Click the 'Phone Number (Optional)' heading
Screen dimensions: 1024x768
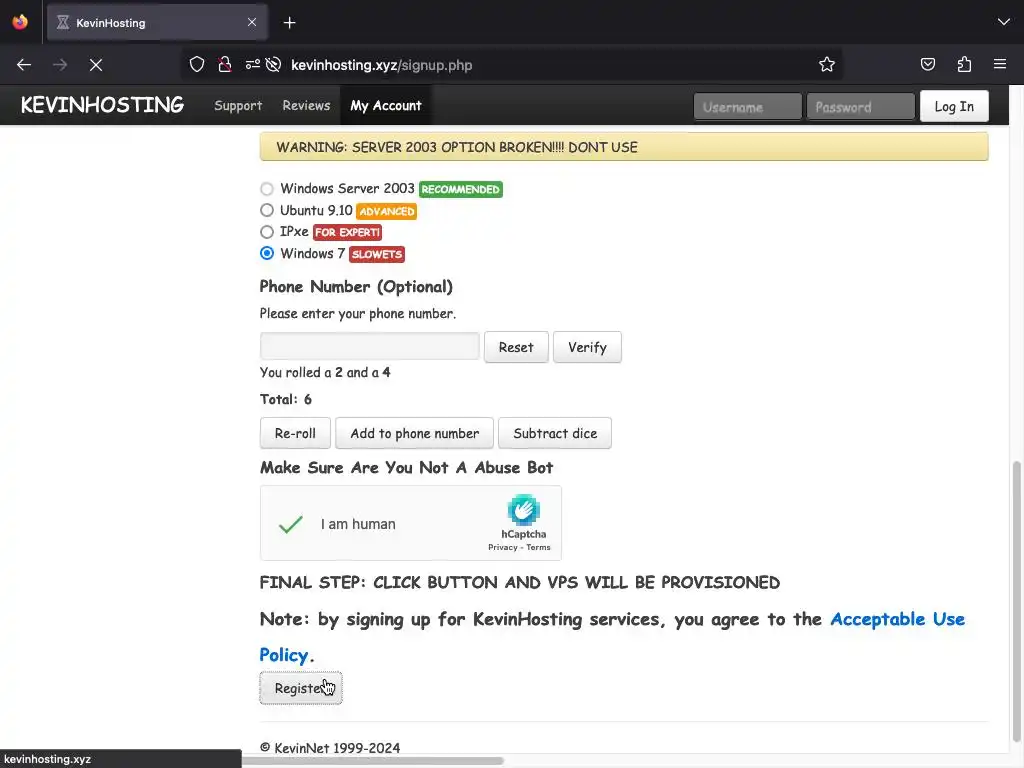356,287
